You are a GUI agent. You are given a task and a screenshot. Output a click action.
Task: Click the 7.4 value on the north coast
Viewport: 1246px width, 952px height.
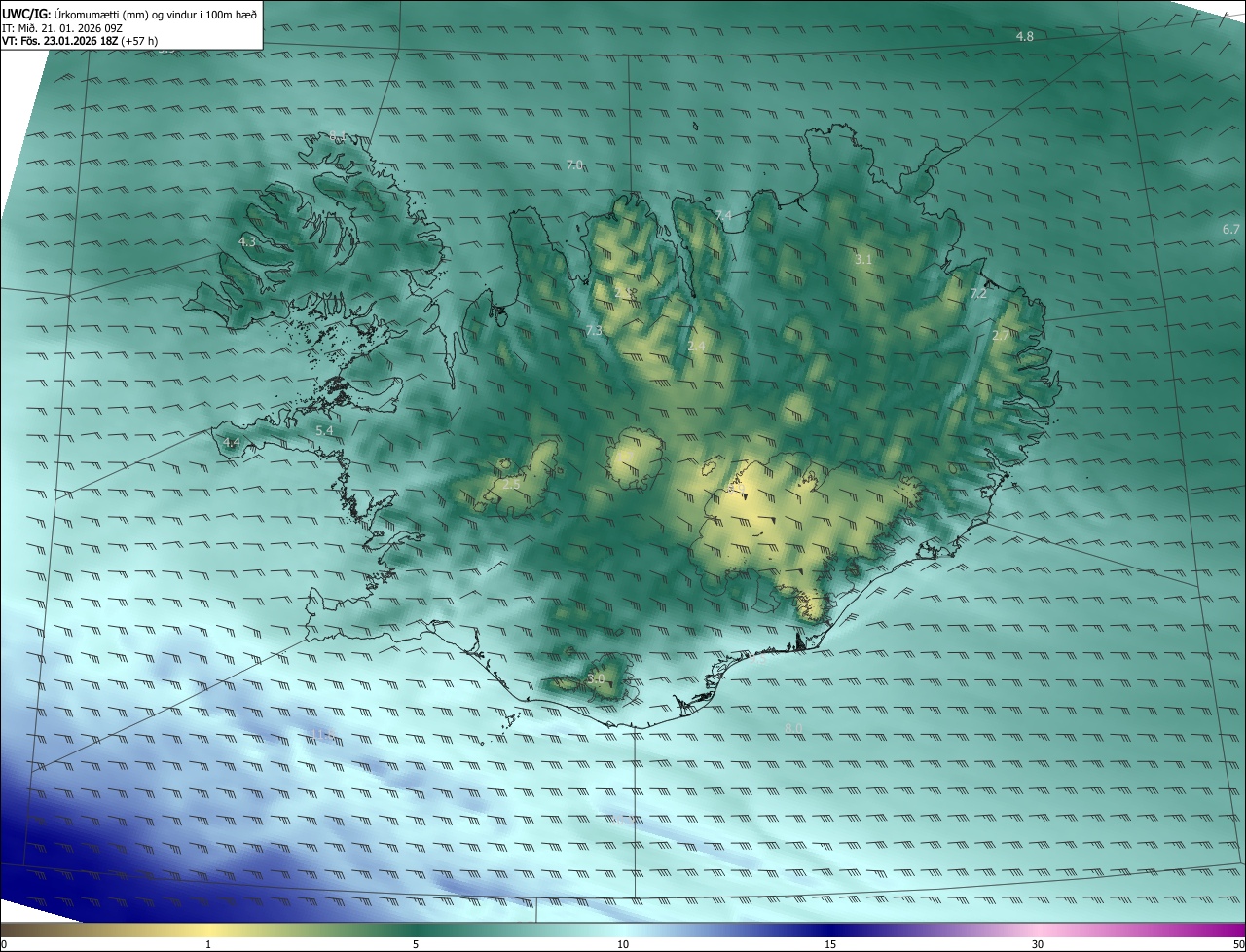point(723,215)
